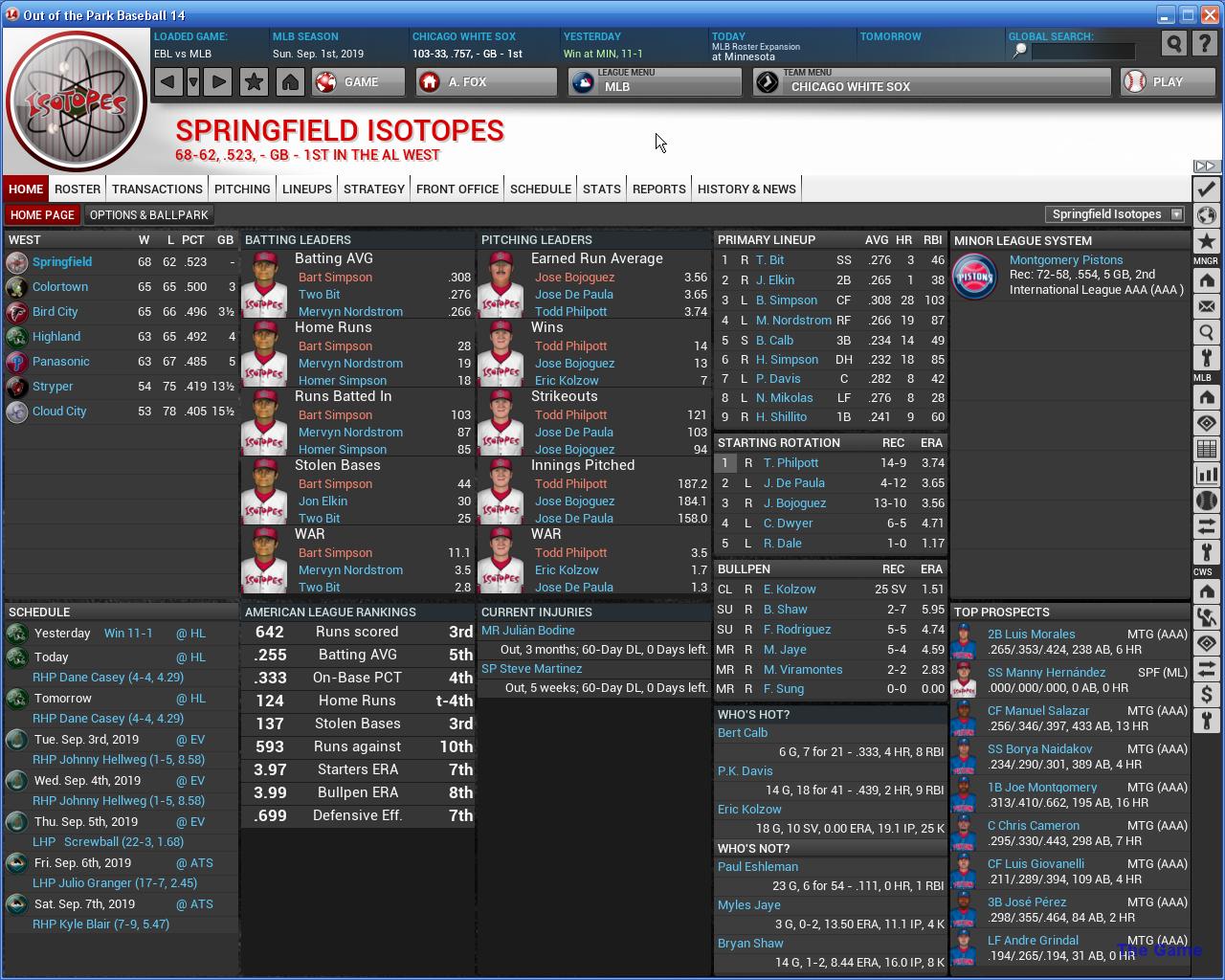Click the Springfield Isotopes team logo
Image resolution: width=1225 pixels, height=980 pixels.
(77, 102)
